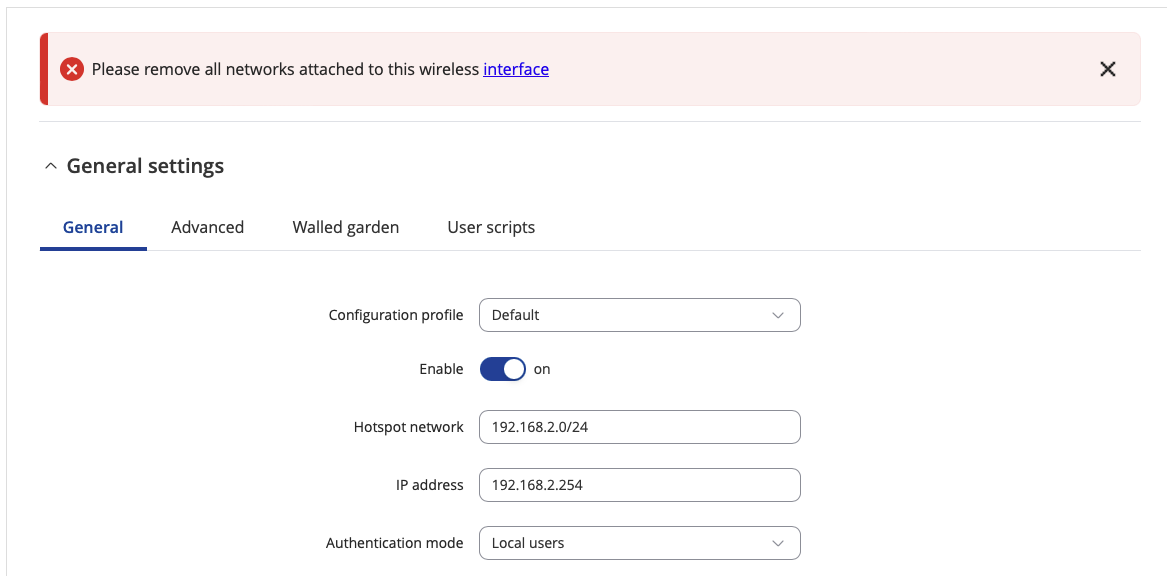Click the red error icon in the alert
1167x576 pixels.
pos(71,70)
